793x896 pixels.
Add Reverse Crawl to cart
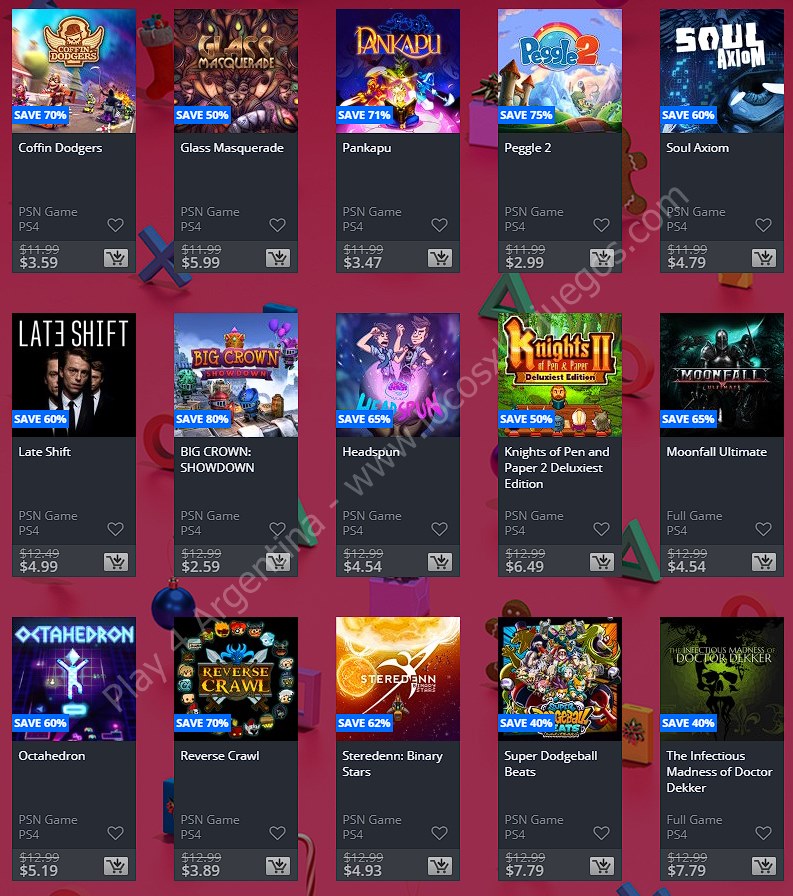278,866
